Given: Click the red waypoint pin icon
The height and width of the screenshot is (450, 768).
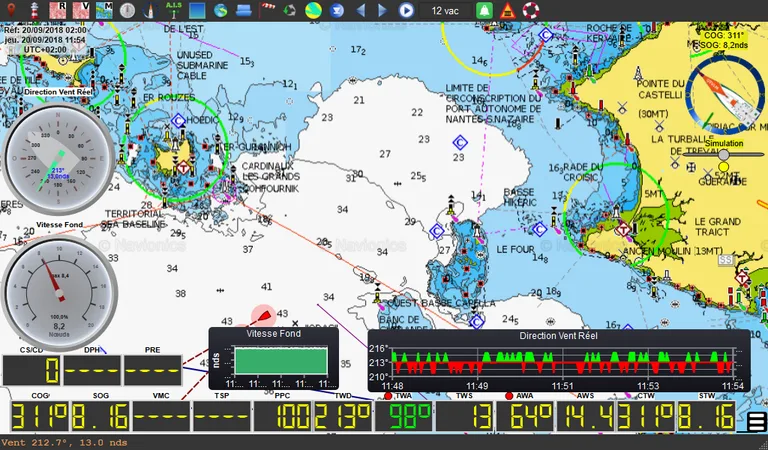Looking at the screenshot, I should (11, 10).
